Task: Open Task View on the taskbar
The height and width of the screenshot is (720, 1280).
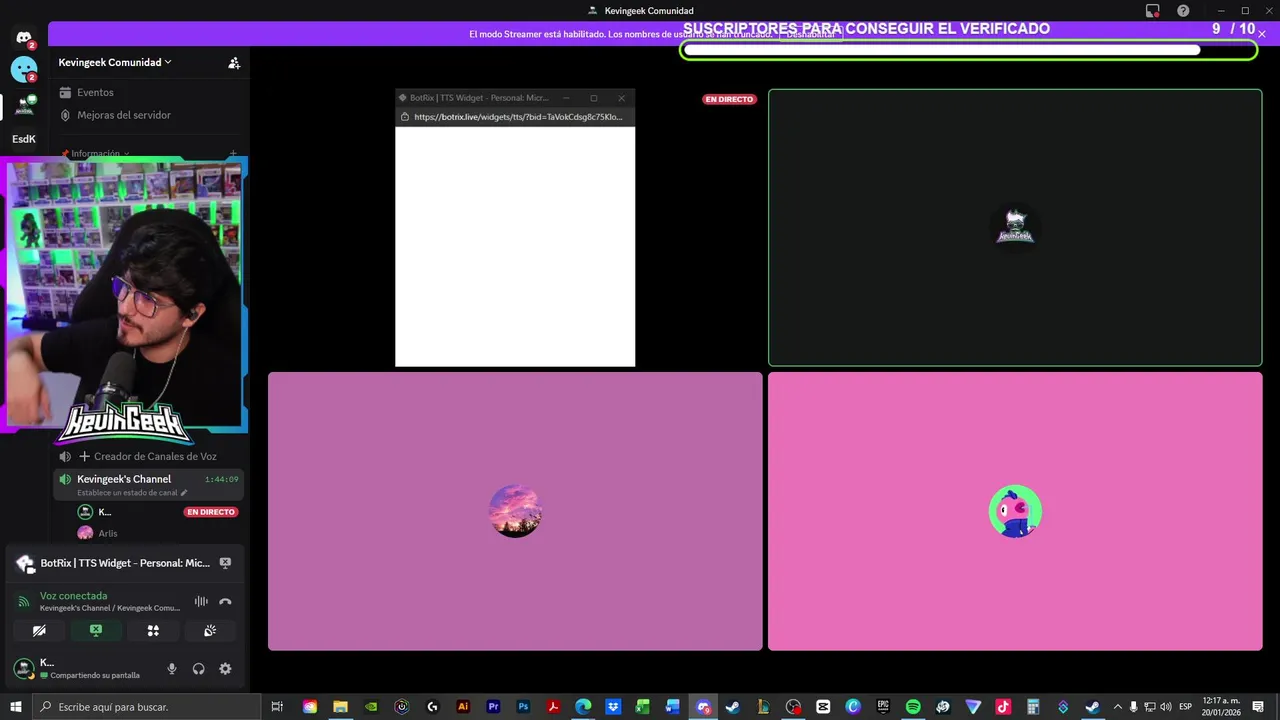Action: 277,707
